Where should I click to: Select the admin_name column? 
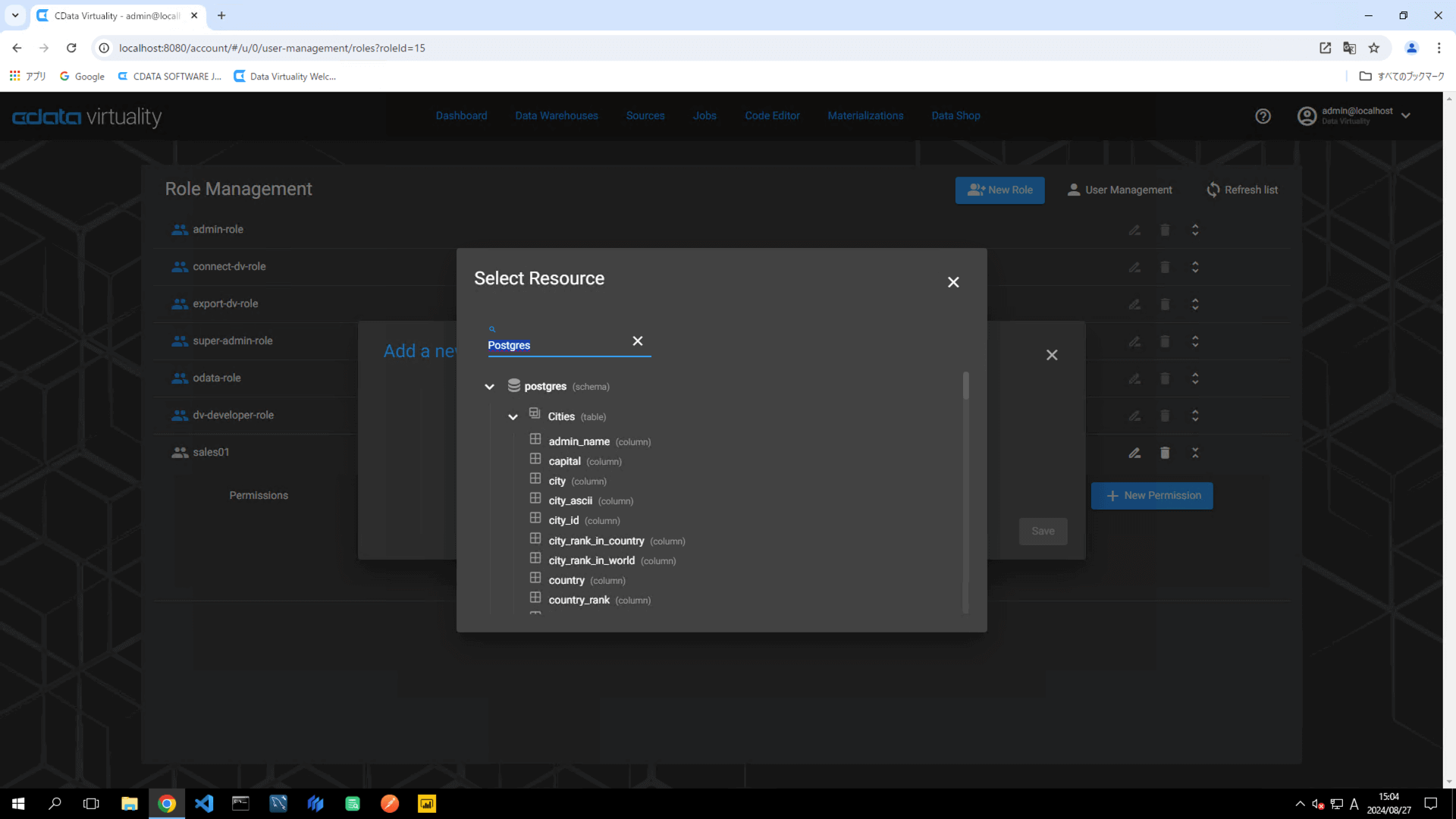click(x=579, y=441)
